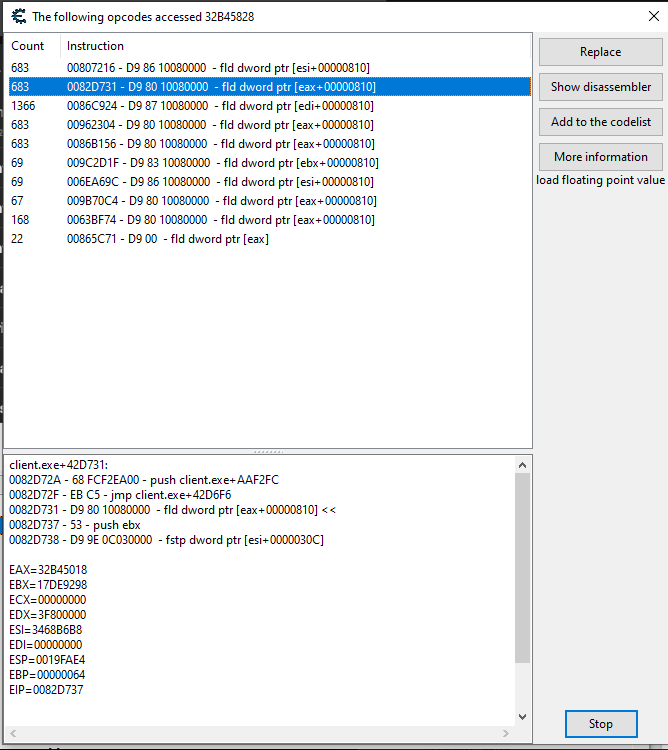The height and width of the screenshot is (750, 668).
Task: Click the EDX=3F800000 register value
Action: 48,615
